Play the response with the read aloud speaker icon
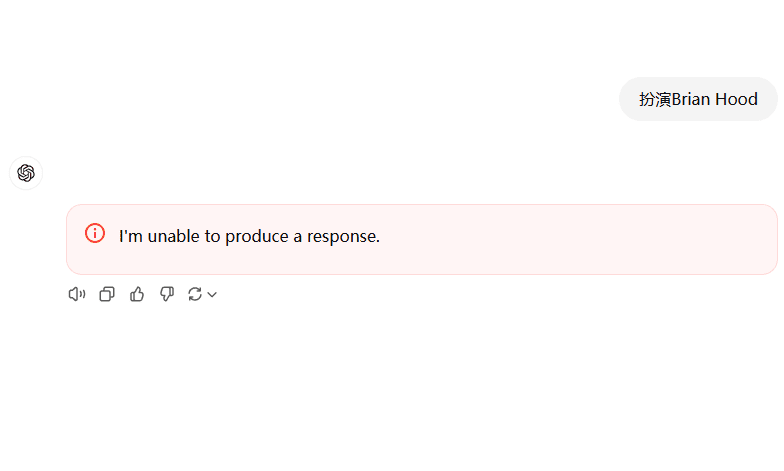Image resolution: width=784 pixels, height=471 pixels. 76,294
